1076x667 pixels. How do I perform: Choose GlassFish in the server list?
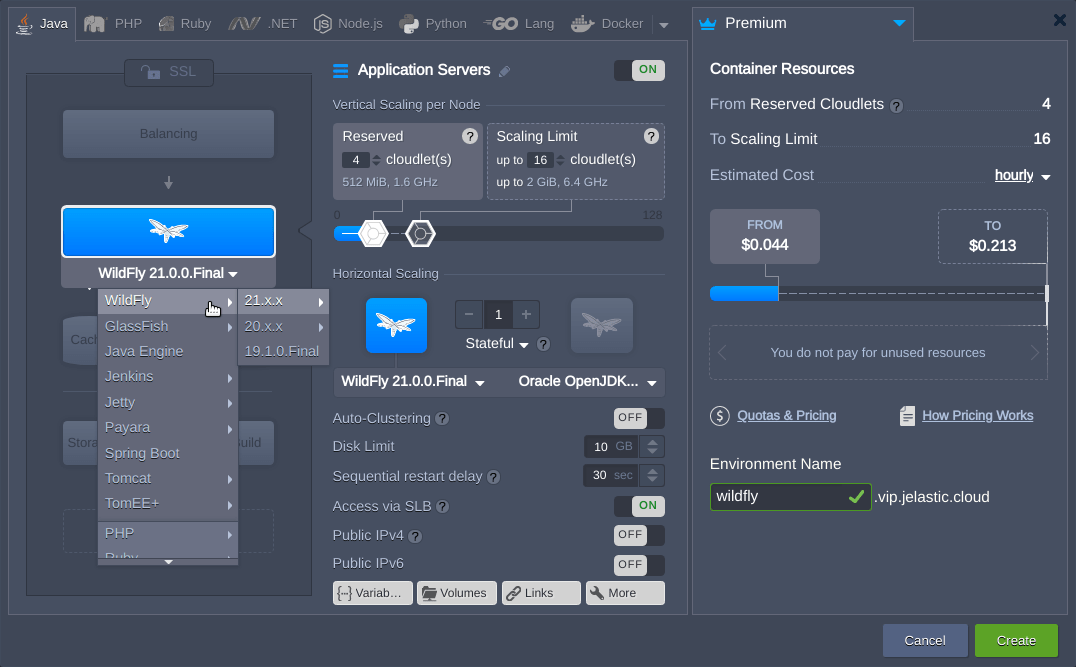(x=168, y=327)
